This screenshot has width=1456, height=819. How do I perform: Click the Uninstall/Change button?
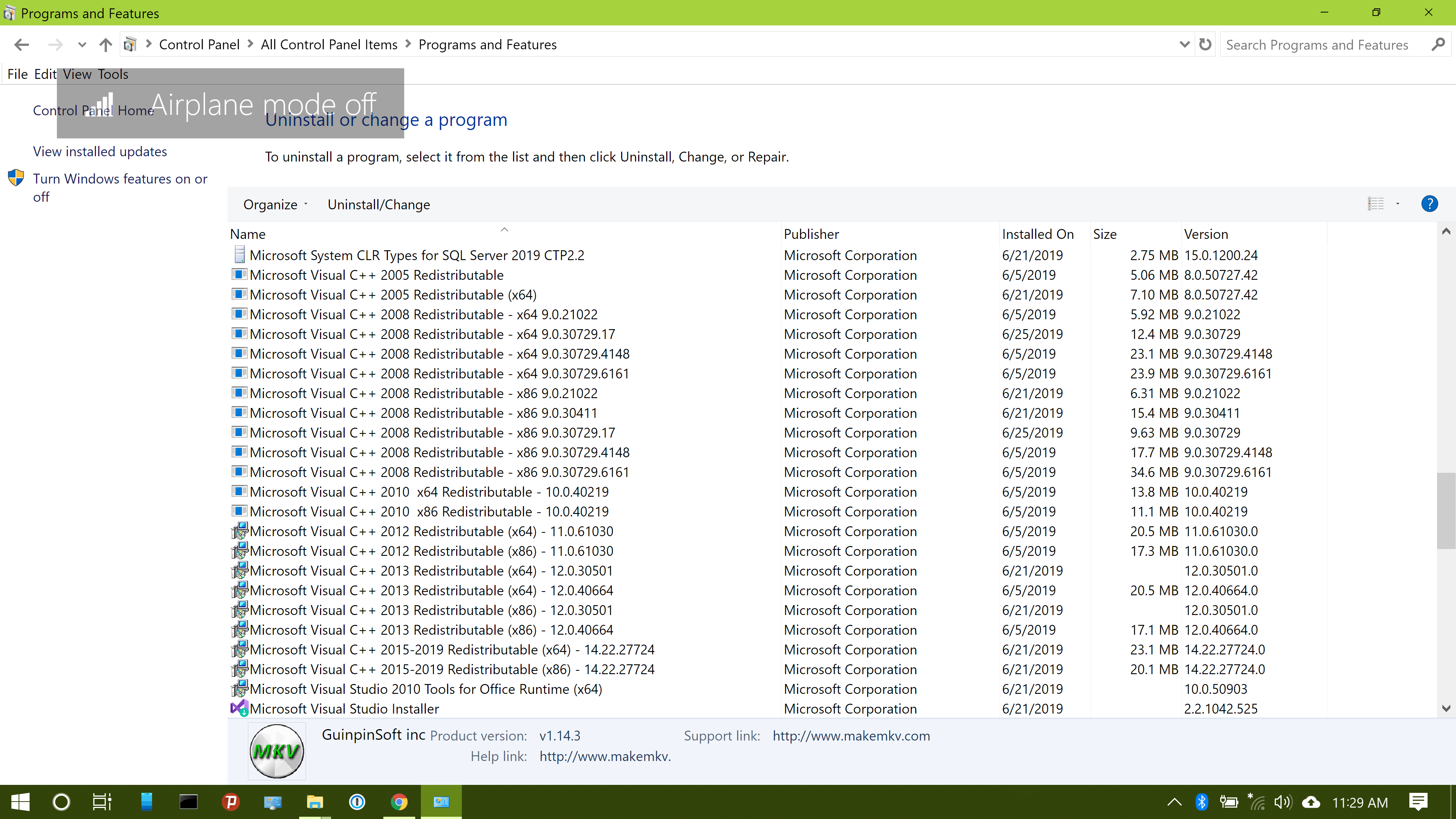pos(379,205)
